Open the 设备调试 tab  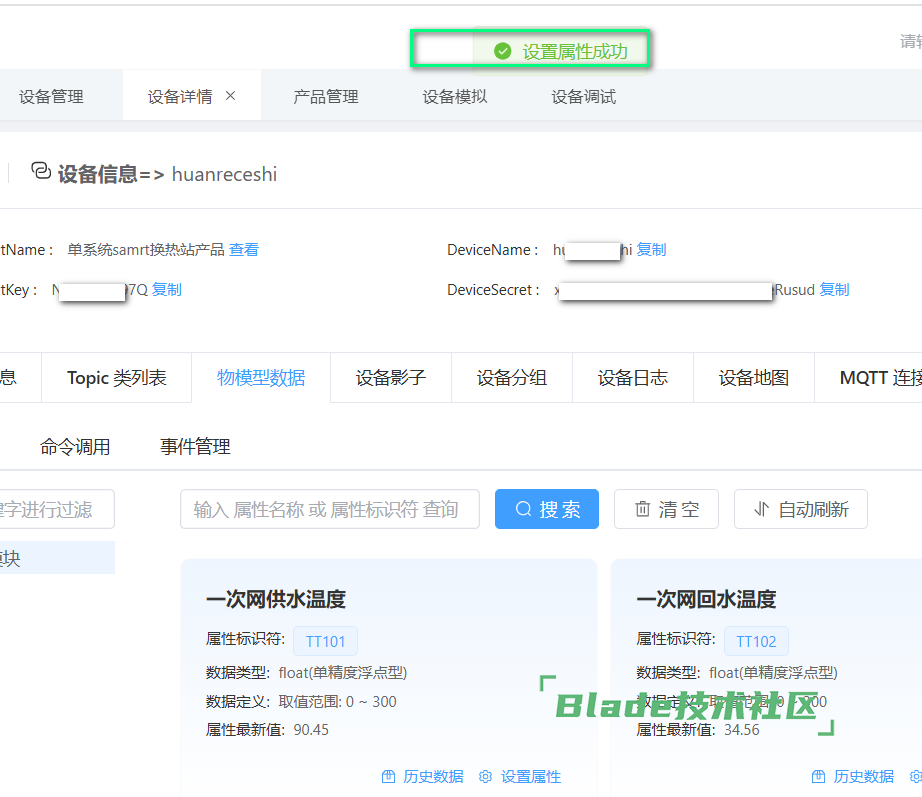583,97
